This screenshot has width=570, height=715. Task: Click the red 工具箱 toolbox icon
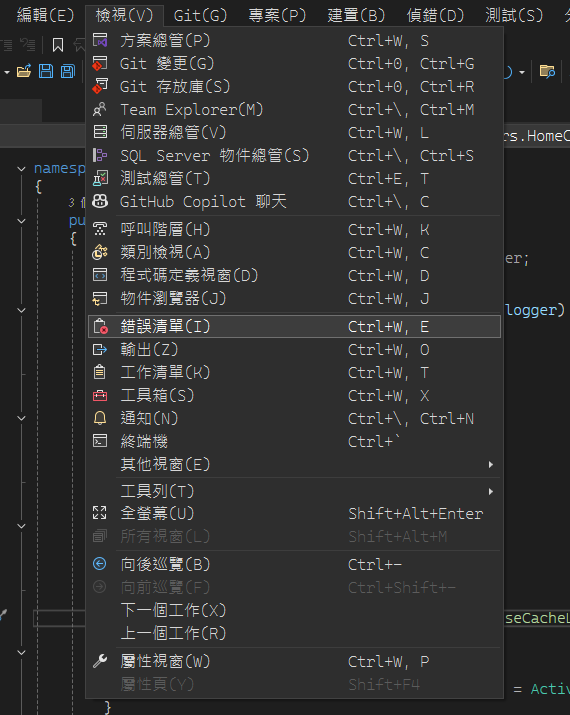[x=100, y=395]
